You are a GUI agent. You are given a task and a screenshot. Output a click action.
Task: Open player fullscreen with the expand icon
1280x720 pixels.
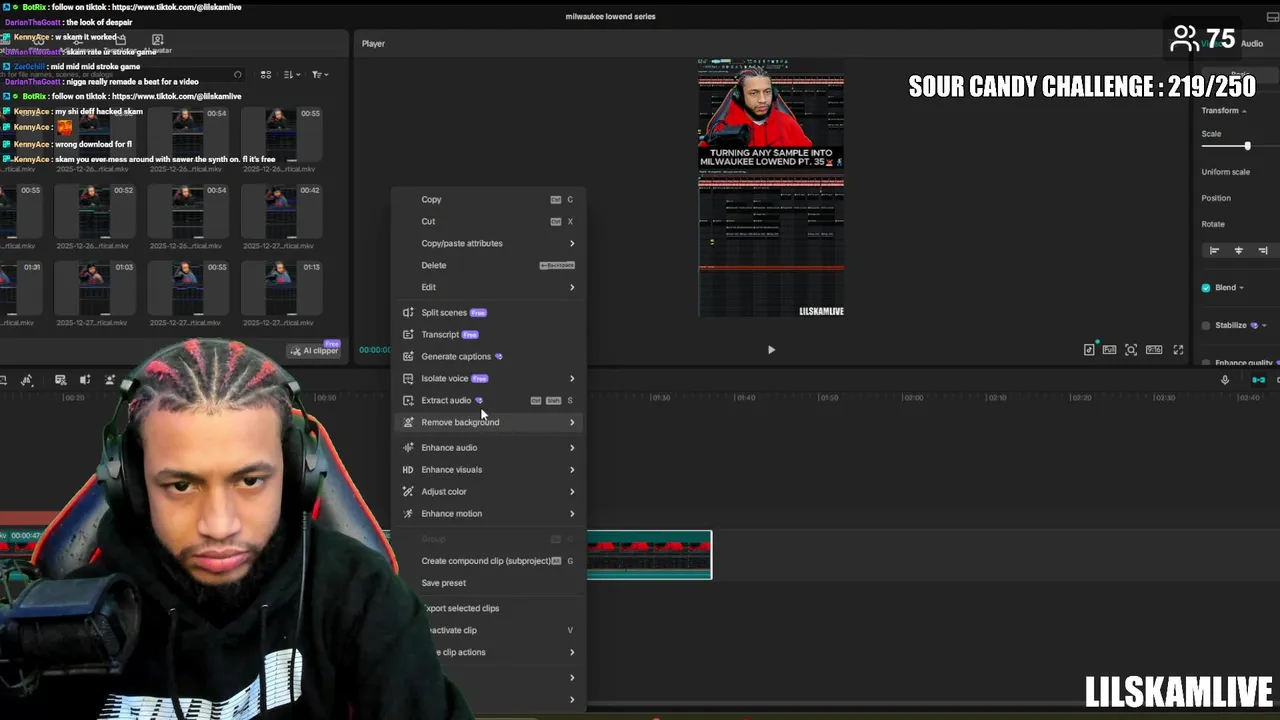tap(1178, 350)
